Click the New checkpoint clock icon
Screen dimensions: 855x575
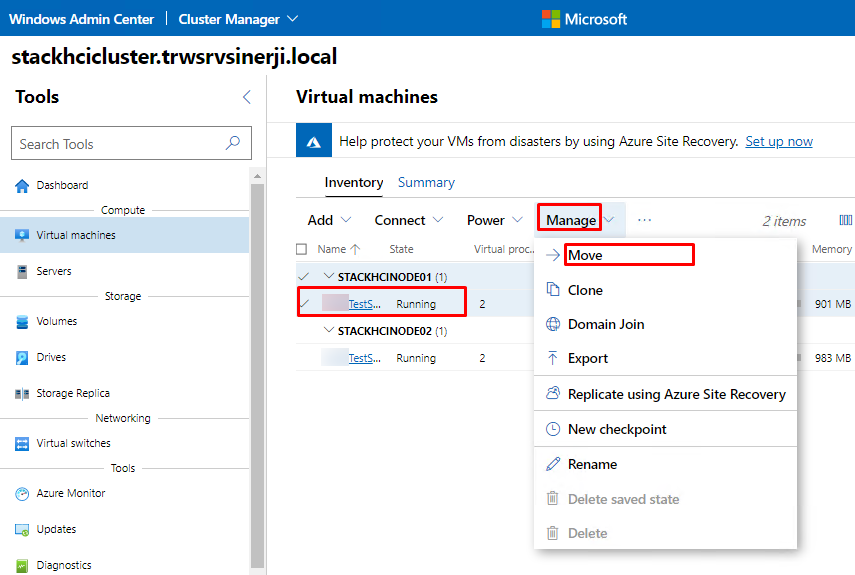pyautogui.click(x=552, y=429)
